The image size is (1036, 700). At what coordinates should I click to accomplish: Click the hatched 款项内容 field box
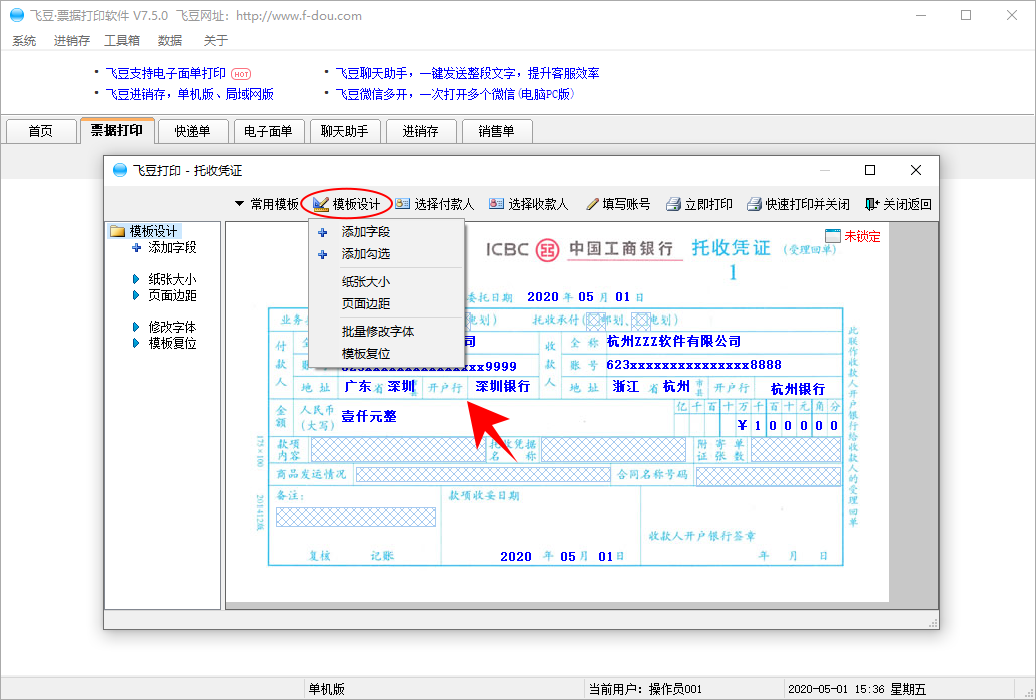(x=398, y=449)
